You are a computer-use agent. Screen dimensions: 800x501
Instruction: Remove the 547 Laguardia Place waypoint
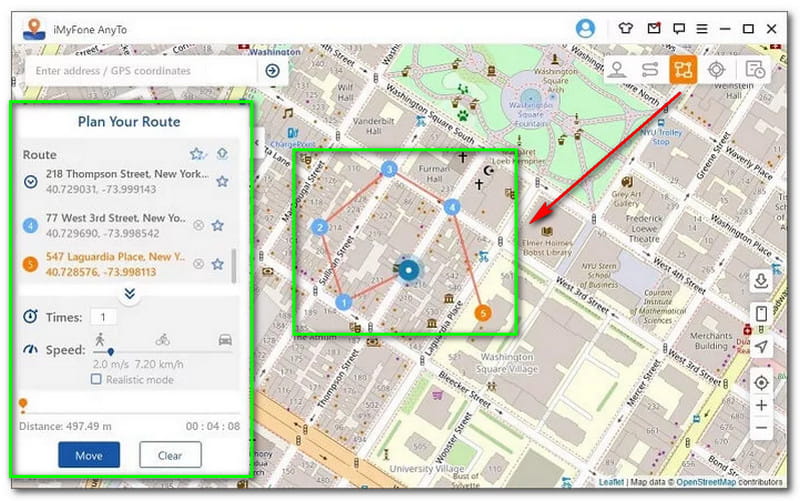(x=198, y=264)
